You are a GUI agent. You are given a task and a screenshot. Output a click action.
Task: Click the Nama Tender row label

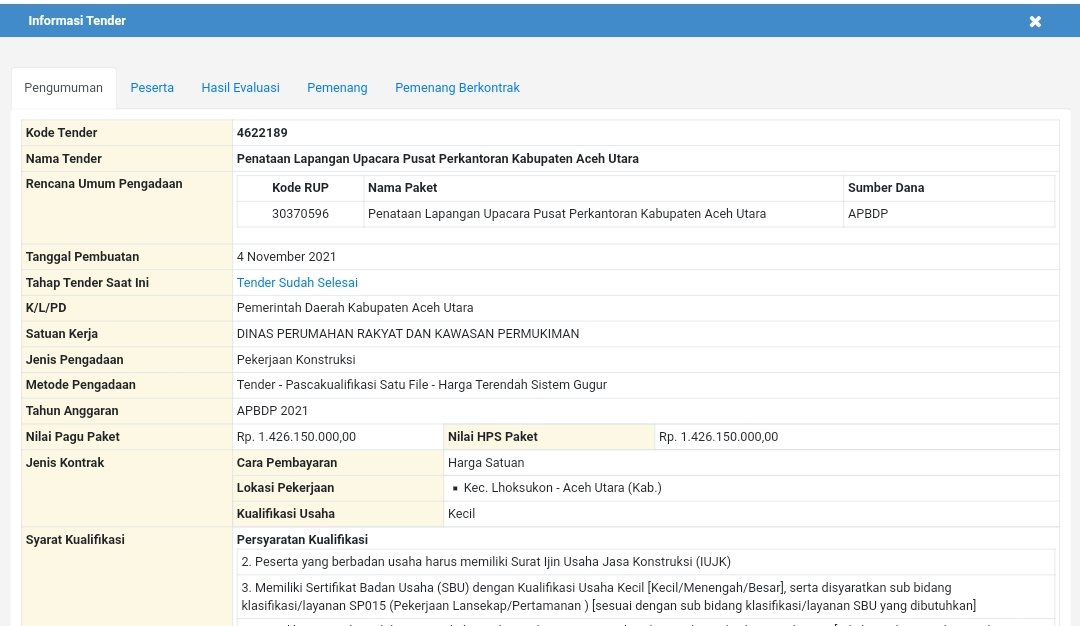(x=63, y=158)
